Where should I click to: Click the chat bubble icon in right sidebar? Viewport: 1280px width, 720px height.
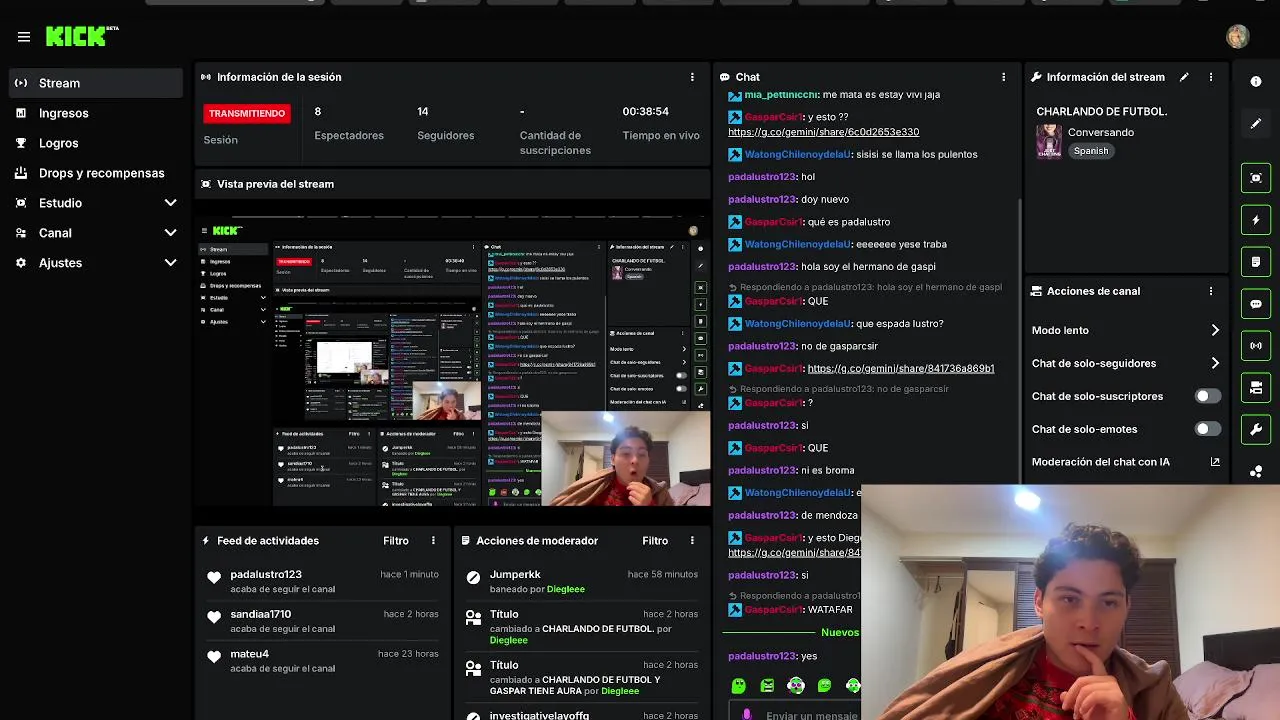pyautogui.click(x=1256, y=304)
